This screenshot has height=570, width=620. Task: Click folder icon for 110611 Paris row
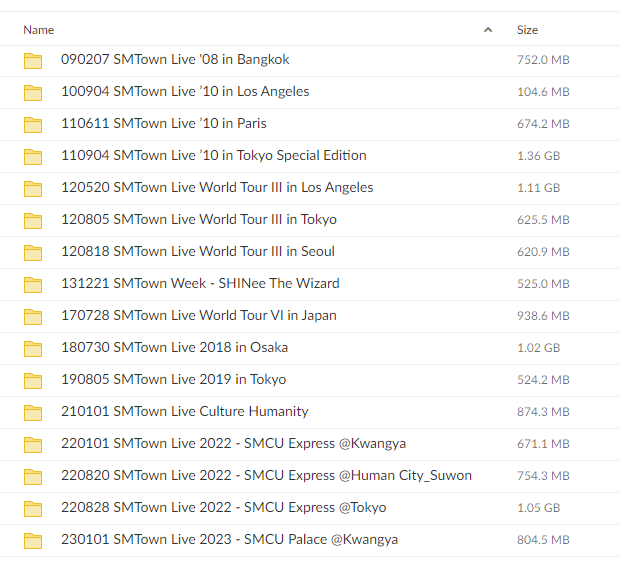pos(33,125)
